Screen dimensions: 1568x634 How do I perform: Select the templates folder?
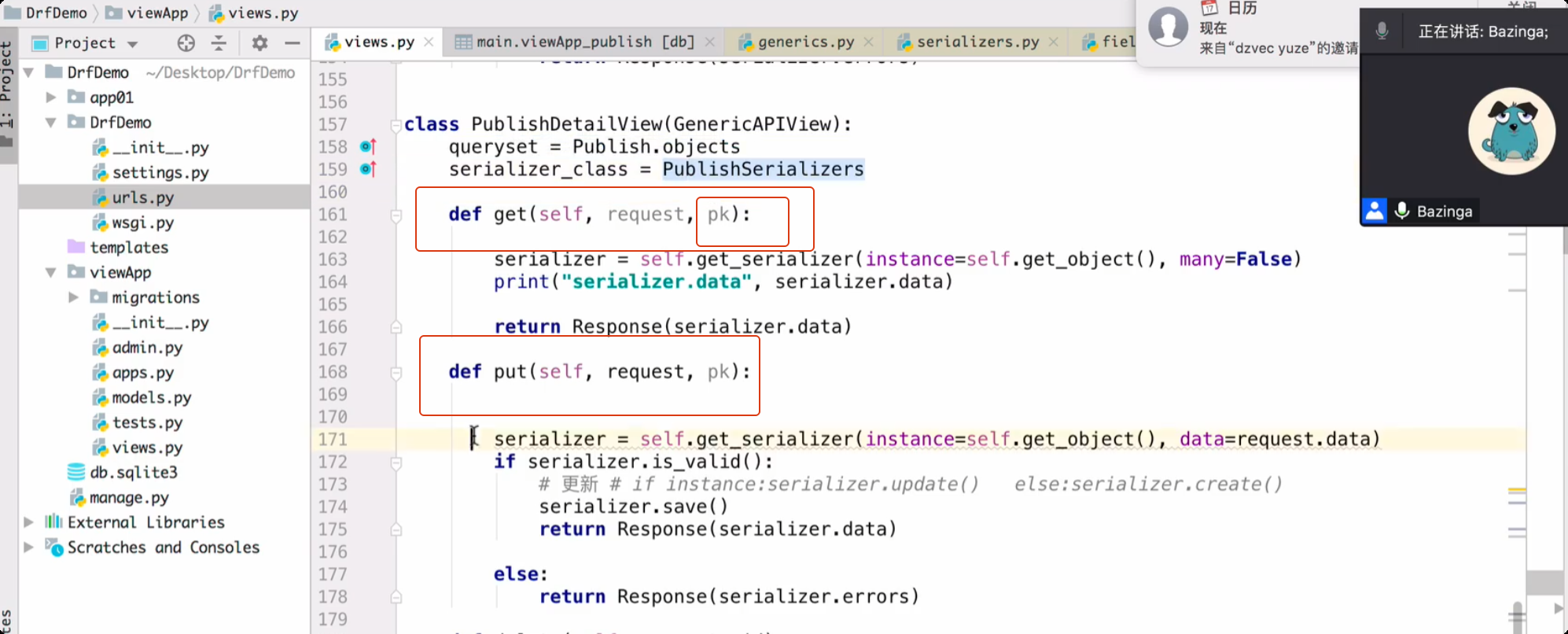(x=128, y=248)
